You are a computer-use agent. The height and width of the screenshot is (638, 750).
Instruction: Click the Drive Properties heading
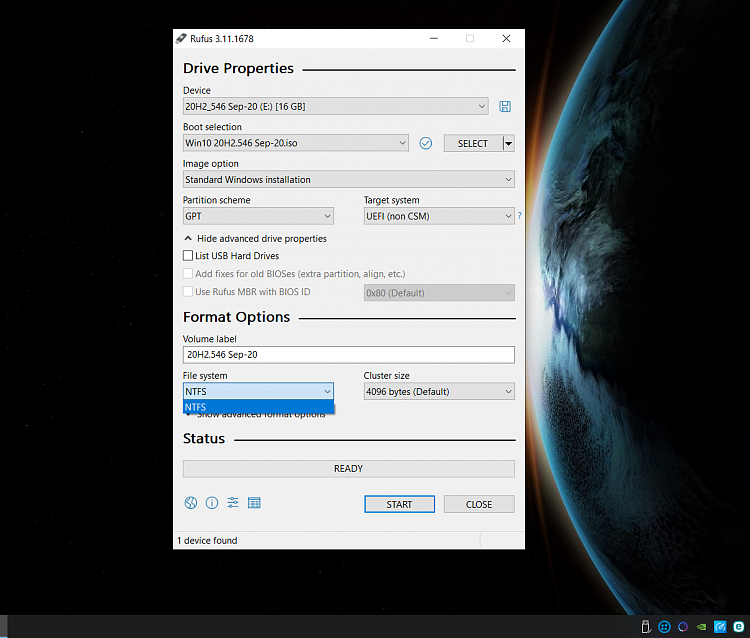(x=238, y=68)
